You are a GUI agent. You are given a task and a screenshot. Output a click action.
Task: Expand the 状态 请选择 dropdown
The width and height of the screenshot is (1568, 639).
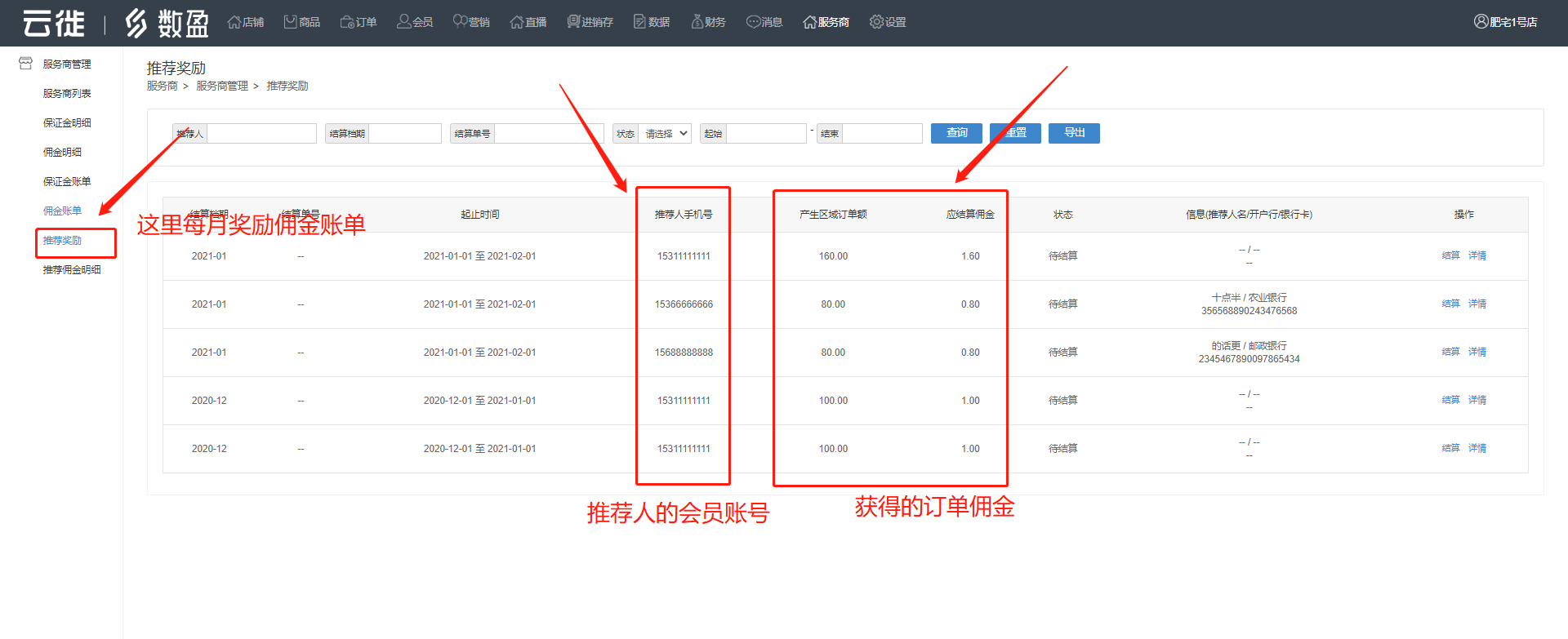point(666,134)
